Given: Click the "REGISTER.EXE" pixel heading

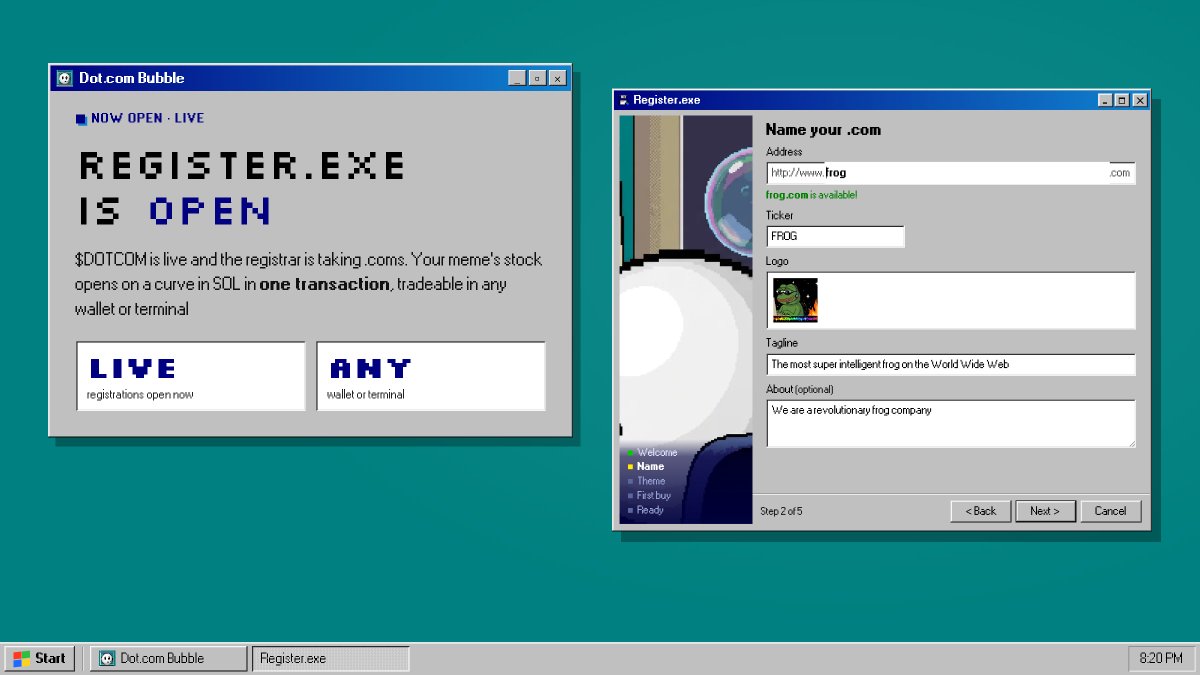Looking at the screenshot, I should (242, 165).
